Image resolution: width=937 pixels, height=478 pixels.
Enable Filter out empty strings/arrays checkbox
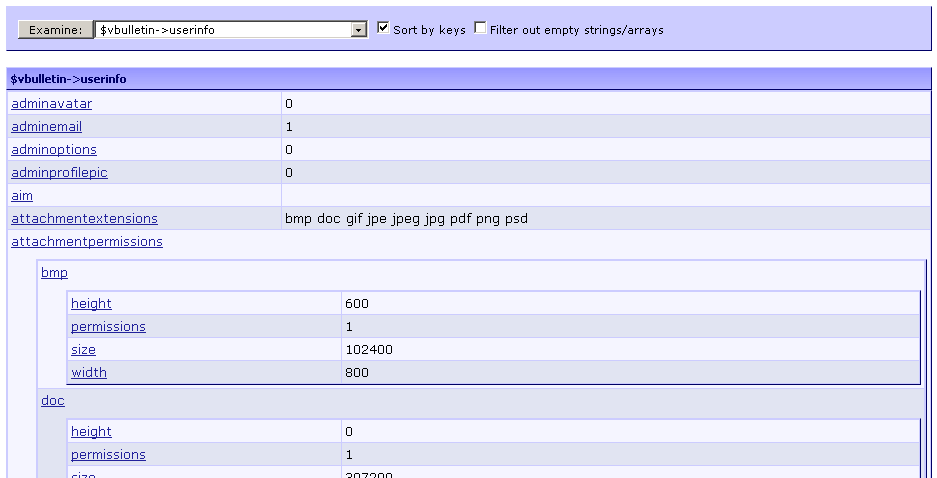[x=481, y=29]
